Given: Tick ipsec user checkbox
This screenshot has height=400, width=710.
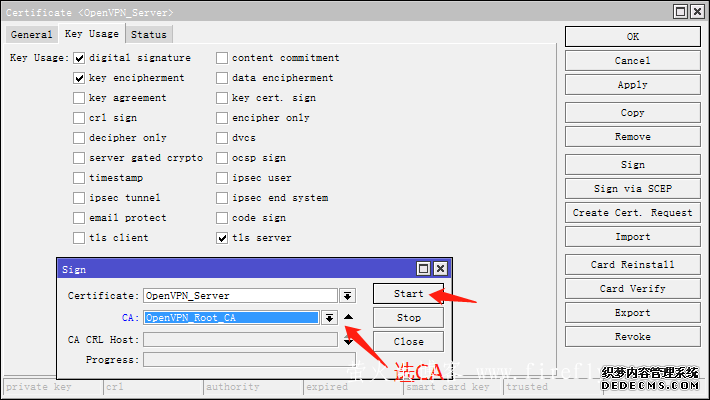Looking at the screenshot, I should point(222,178).
